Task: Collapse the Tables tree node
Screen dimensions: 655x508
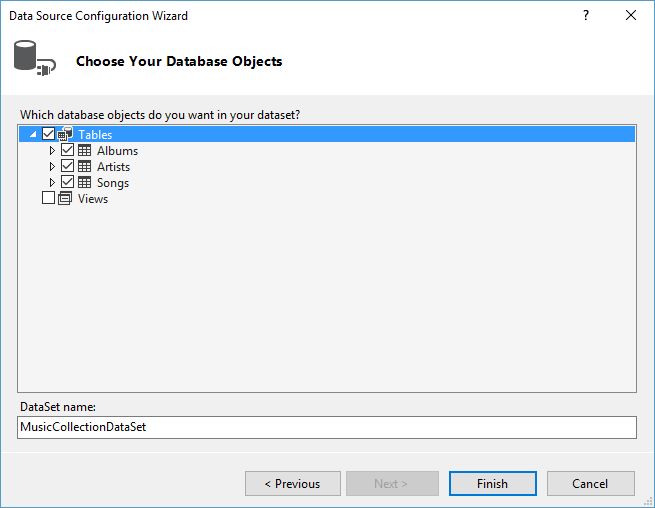Action: tap(33, 135)
